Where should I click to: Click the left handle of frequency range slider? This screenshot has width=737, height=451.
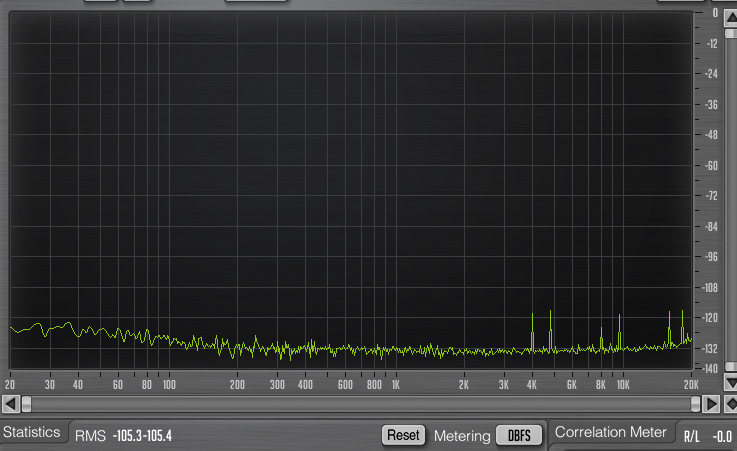26,404
